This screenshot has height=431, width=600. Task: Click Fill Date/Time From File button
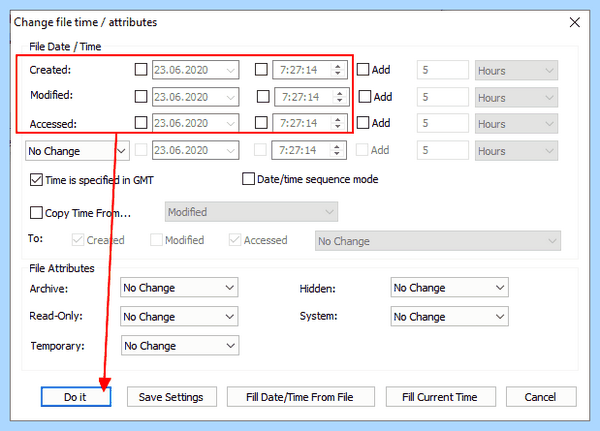300,397
